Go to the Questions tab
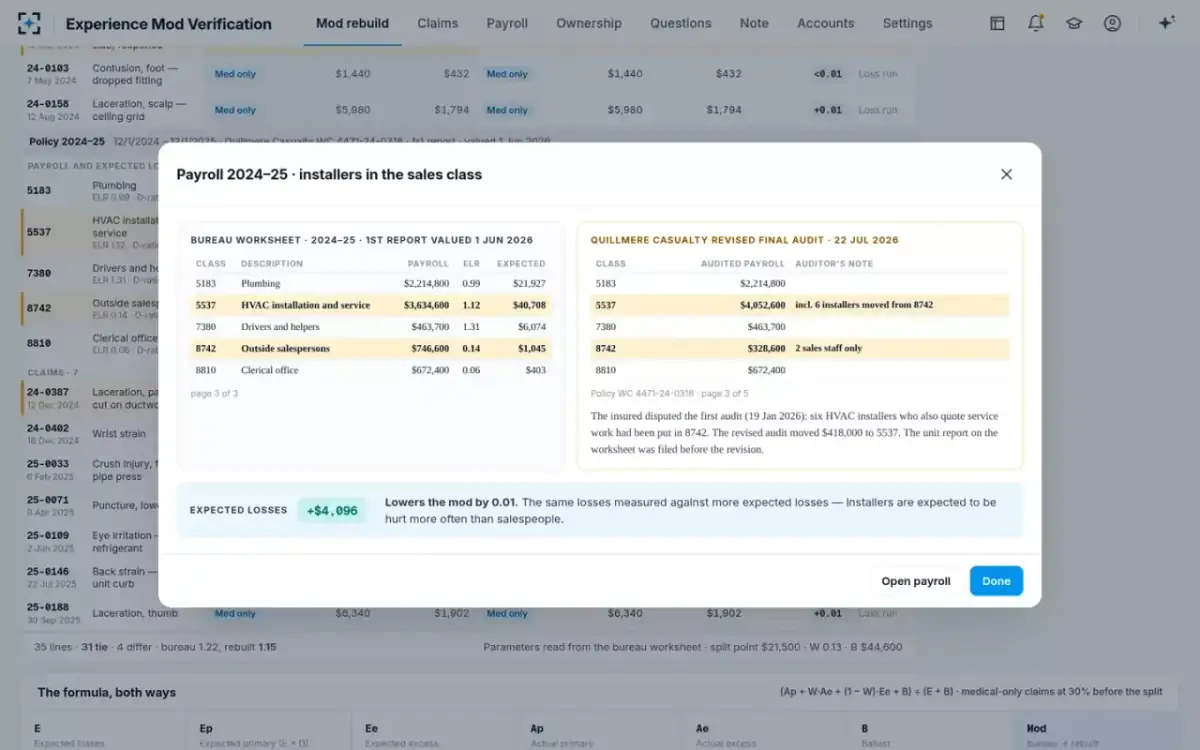 [681, 23]
